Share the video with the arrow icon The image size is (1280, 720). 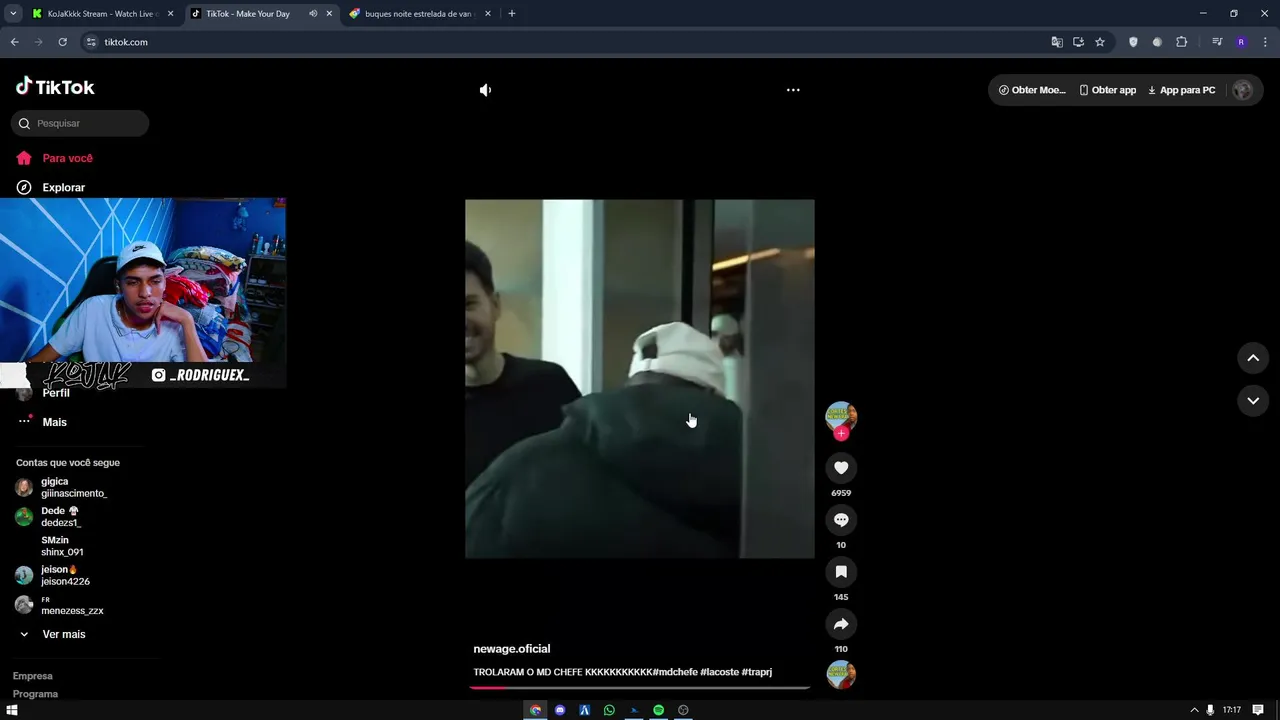tap(841, 624)
